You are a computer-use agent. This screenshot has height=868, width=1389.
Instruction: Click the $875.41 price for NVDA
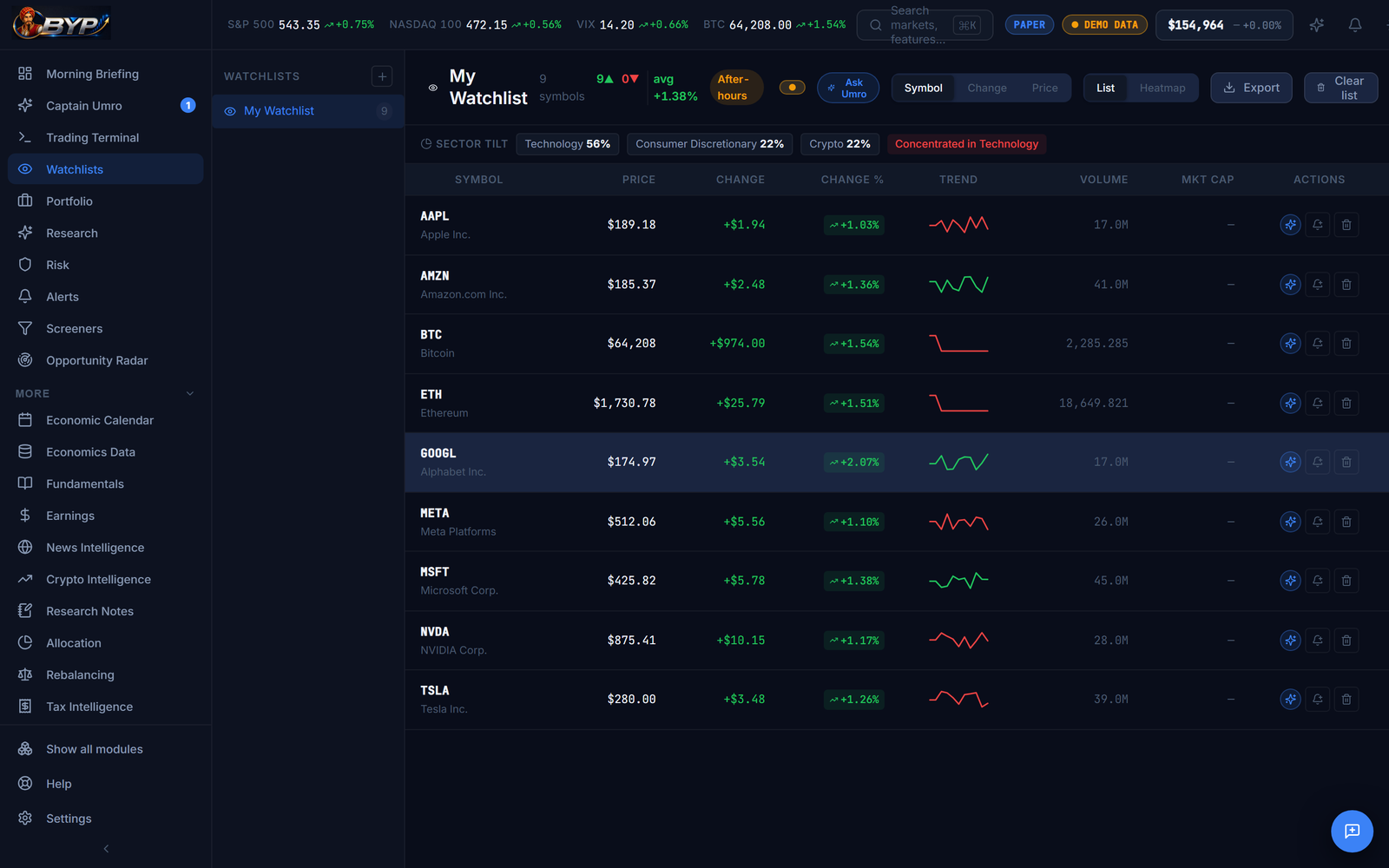click(631, 641)
